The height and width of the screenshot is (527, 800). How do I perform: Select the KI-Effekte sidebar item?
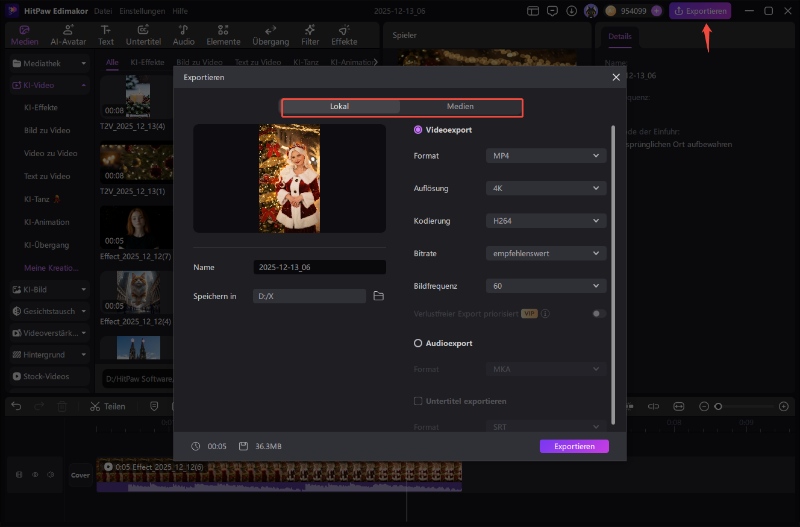pos(41,108)
